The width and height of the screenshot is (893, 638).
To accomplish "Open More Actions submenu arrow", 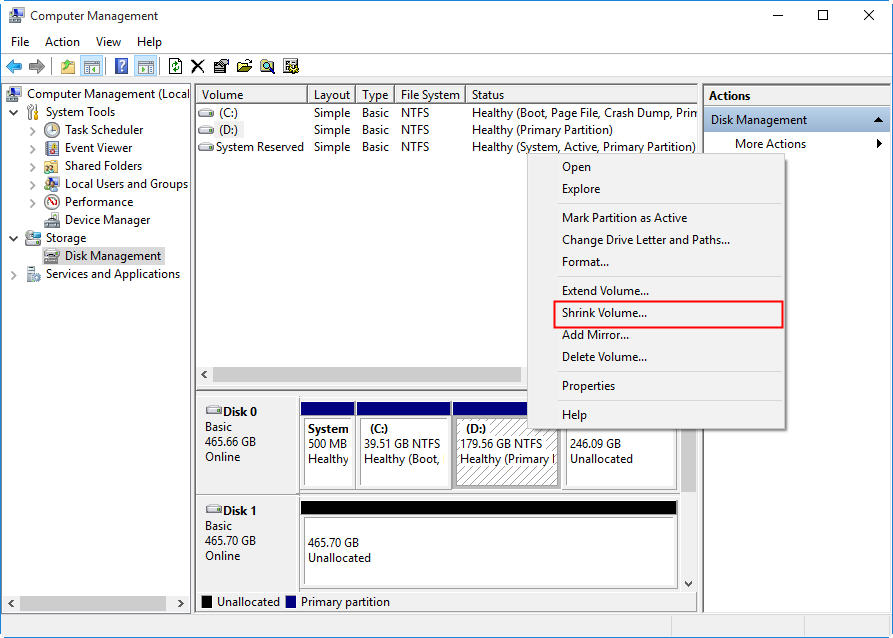I will pos(879,144).
